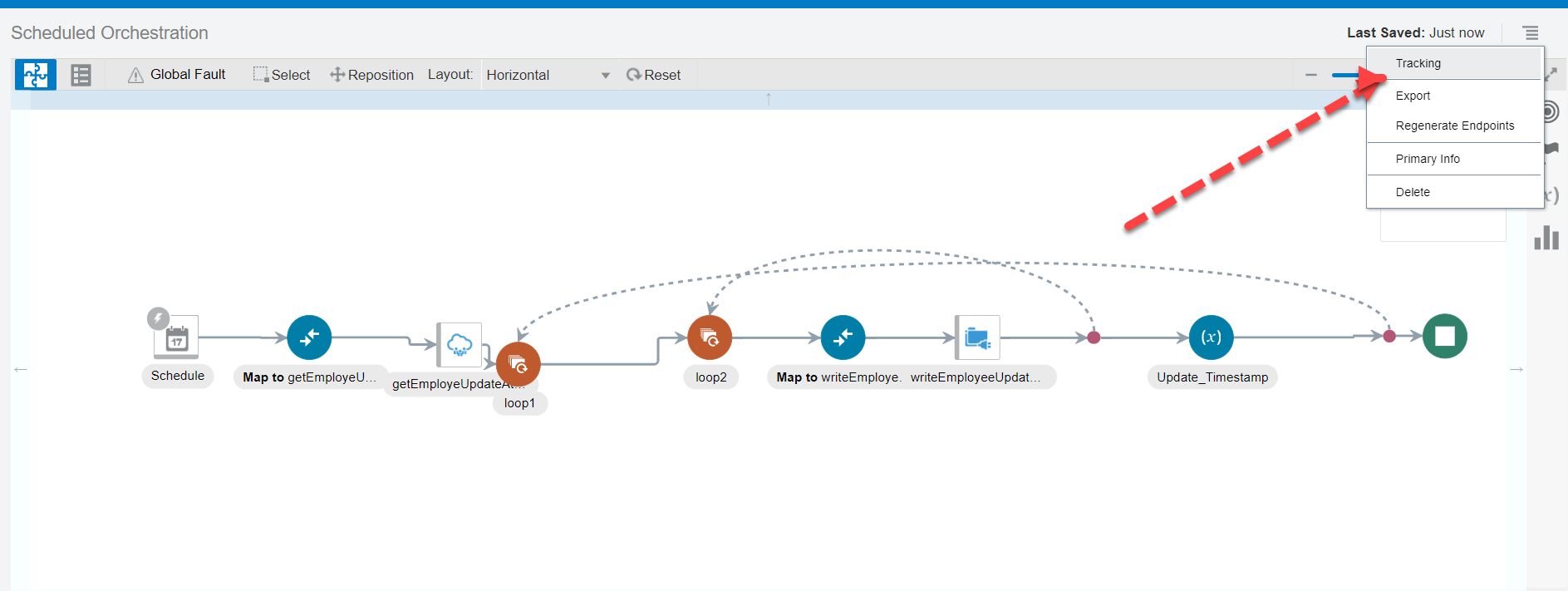The image size is (1568, 591).
Task: Click the writeEmployeeUpdat file adapter node
Action: pyautogui.click(x=977, y=337)
